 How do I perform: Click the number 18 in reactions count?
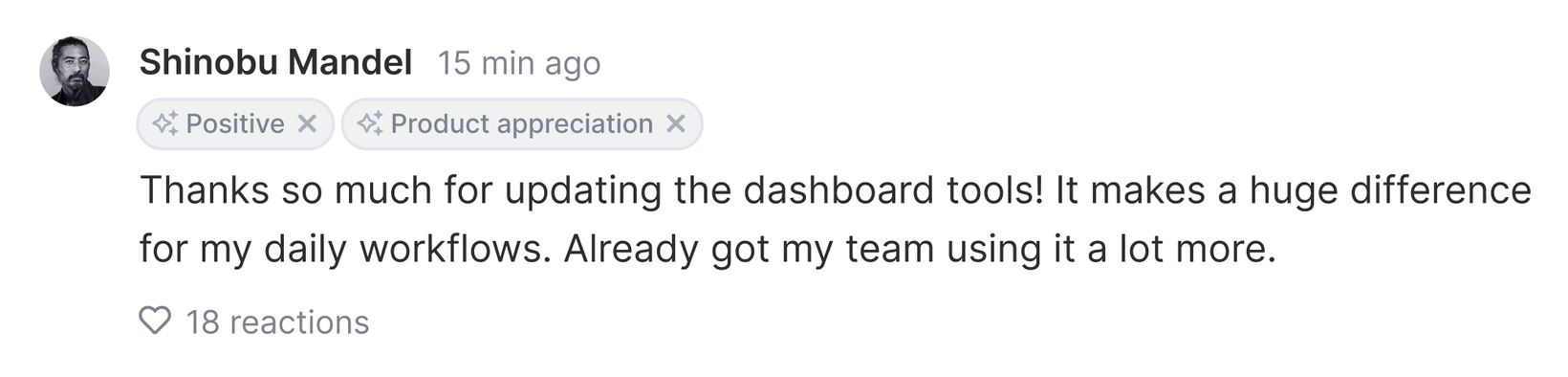tap(203, 322)
